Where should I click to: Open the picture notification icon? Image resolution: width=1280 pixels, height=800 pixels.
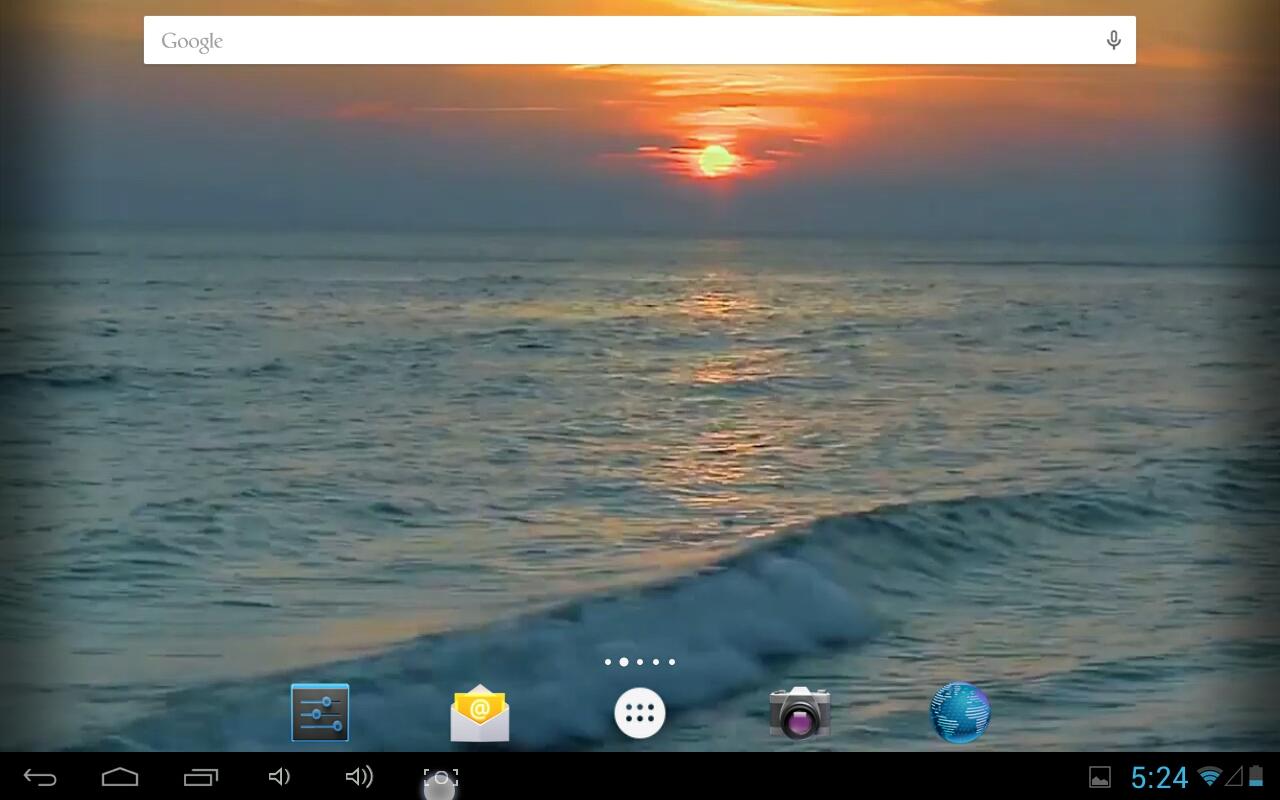tap(1100, 777)
